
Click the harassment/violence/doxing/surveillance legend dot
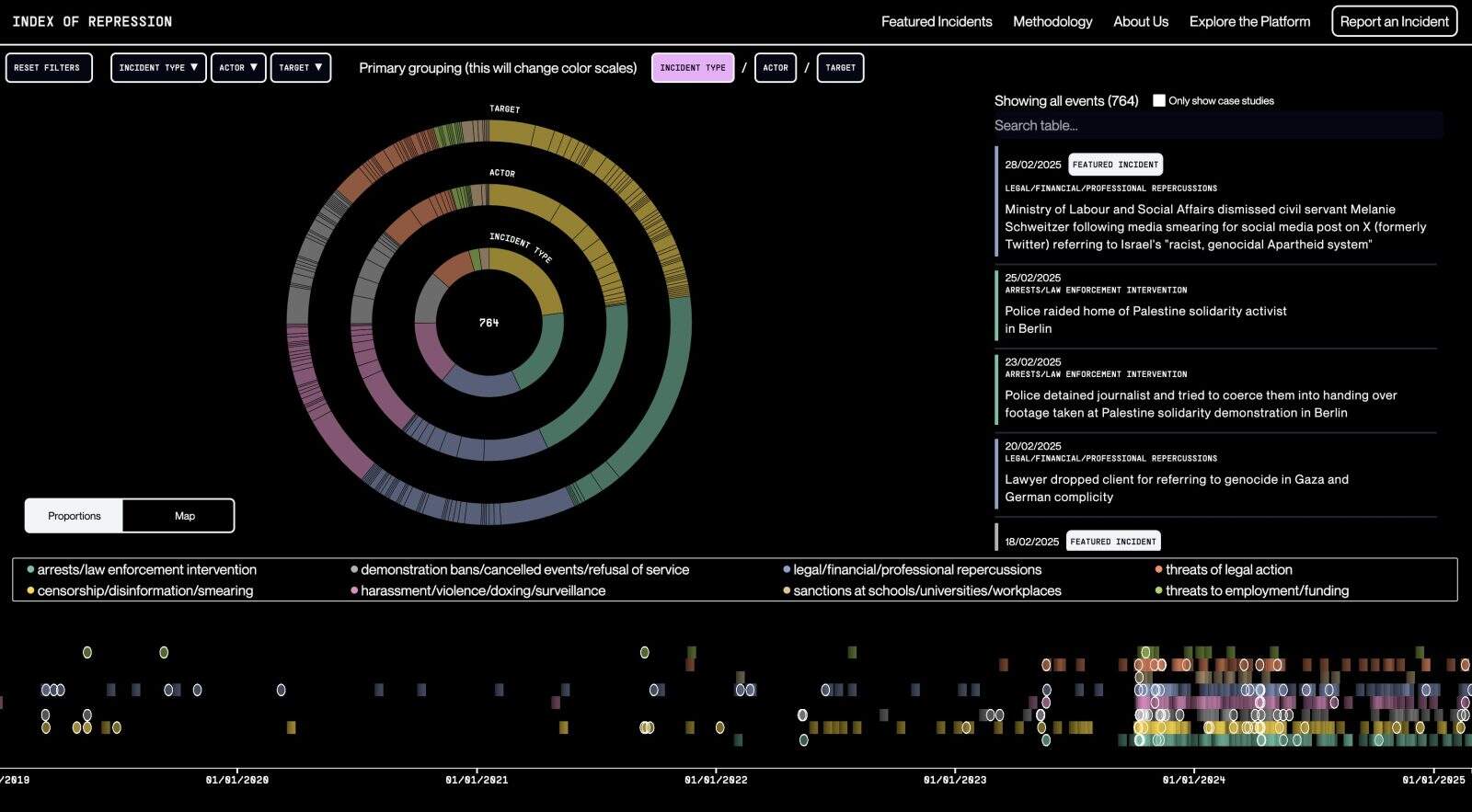coord(354,591)
